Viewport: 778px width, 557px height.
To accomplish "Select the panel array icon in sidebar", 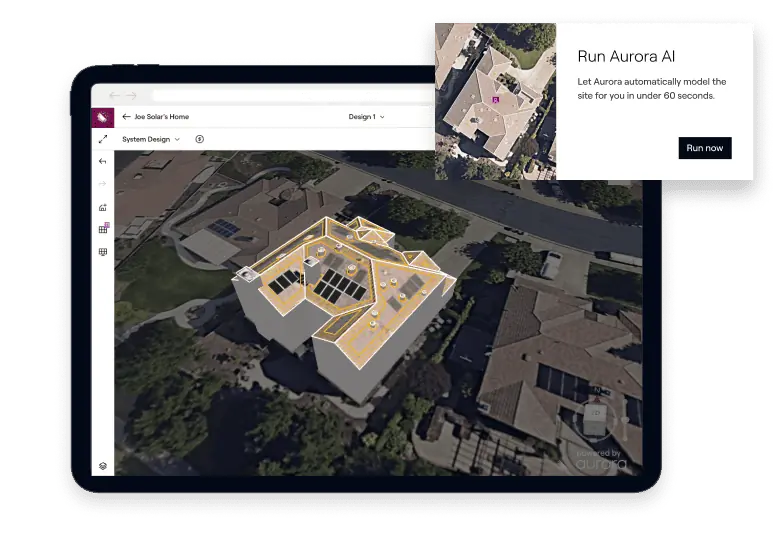I will (x=102, y=252).
